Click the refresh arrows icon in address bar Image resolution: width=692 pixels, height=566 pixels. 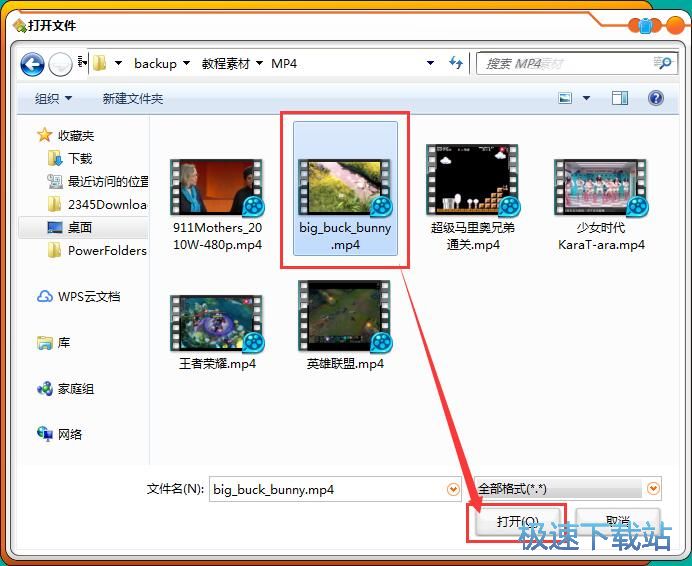click(x=456, y=63)
